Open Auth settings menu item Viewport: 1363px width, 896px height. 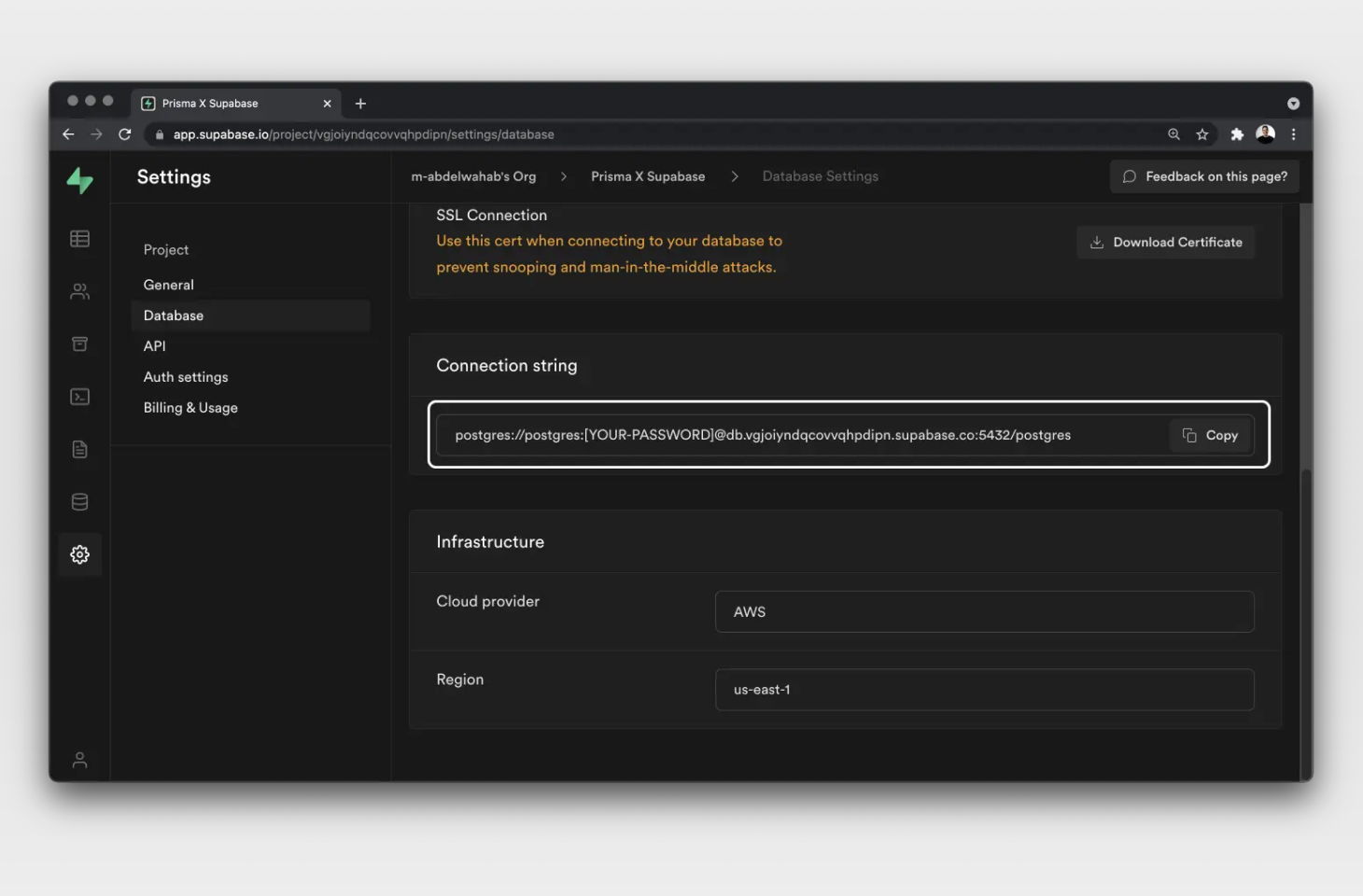click(186, 377)
